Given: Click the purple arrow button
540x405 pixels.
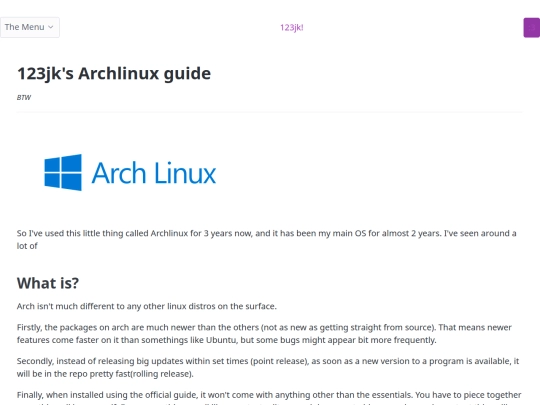Looking at the screenshot, I should click(x=532, y=28).
